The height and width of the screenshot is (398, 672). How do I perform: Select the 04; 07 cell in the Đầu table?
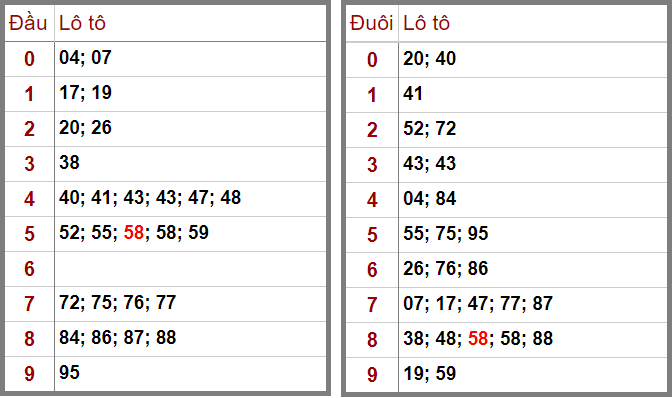(x=190, y=59)
